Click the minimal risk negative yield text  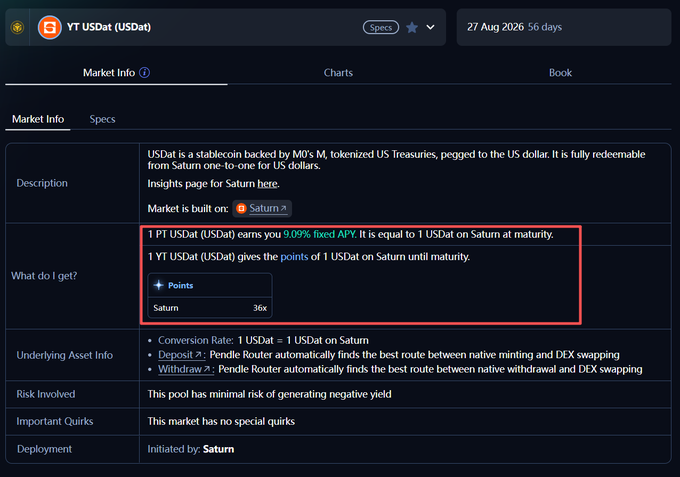coord(269,394)
